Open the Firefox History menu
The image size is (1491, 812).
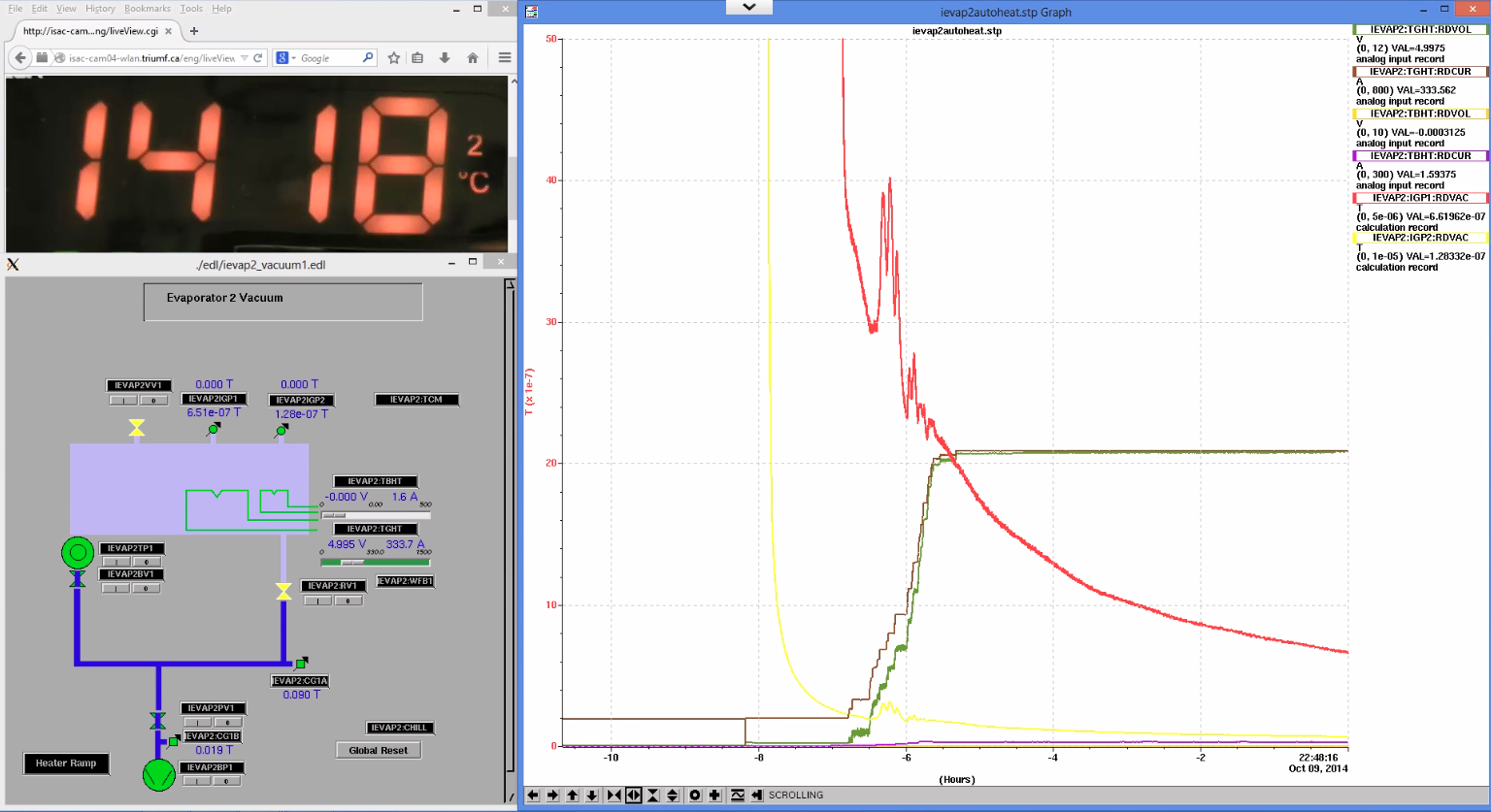(x=100, y=8)
